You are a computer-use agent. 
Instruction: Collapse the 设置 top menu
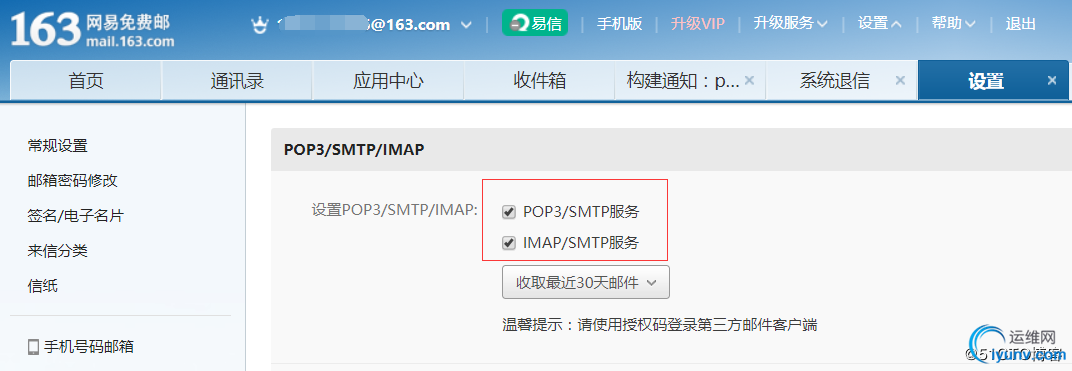(x=880, y=23)
